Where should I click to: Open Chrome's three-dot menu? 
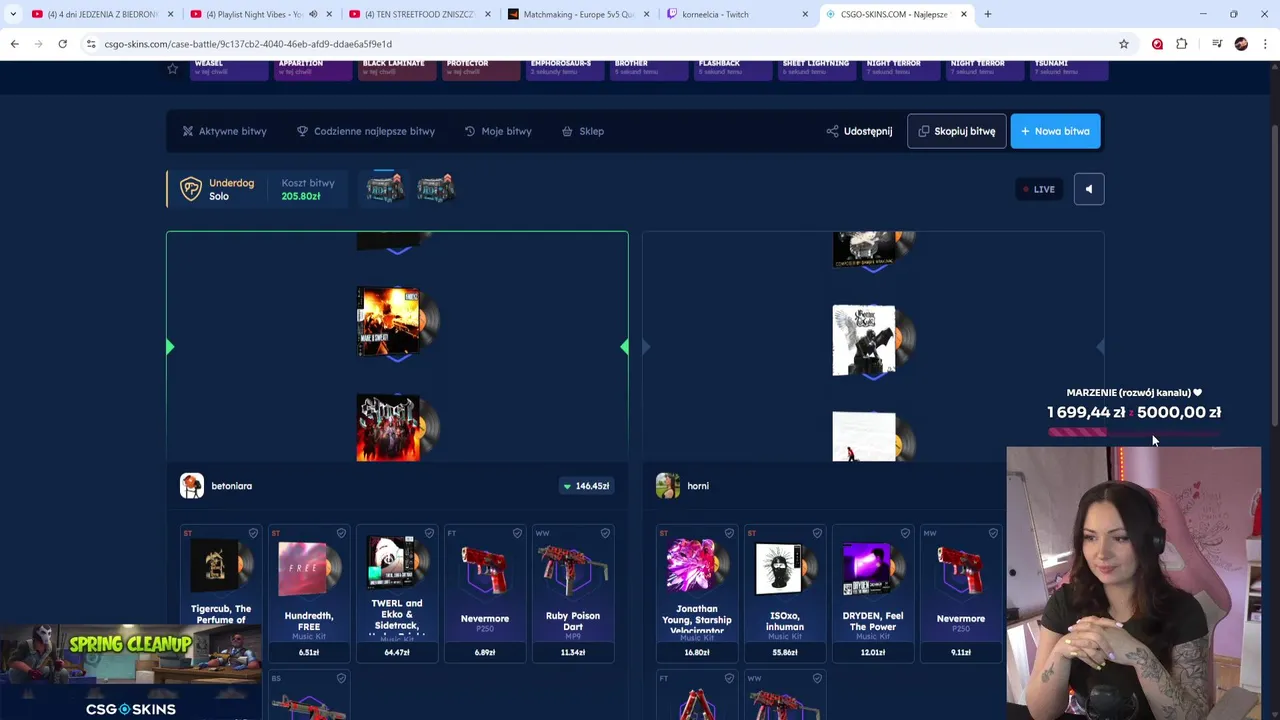tap(1266, 44)
